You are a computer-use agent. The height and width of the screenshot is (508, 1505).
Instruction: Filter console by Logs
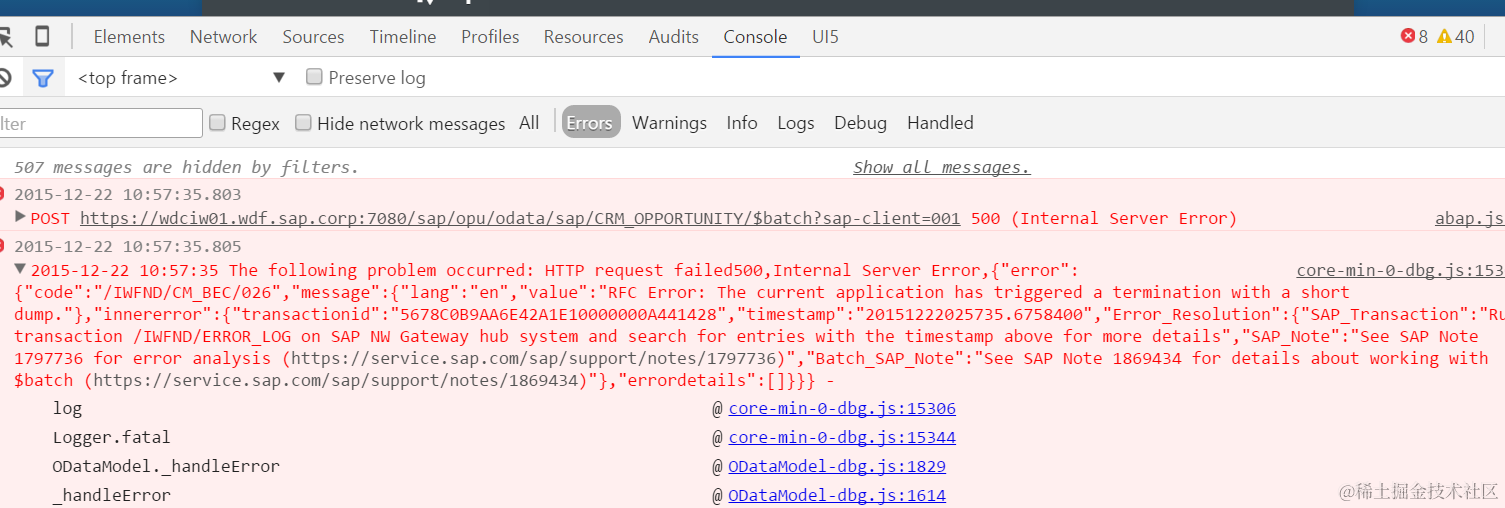point(795,123)
